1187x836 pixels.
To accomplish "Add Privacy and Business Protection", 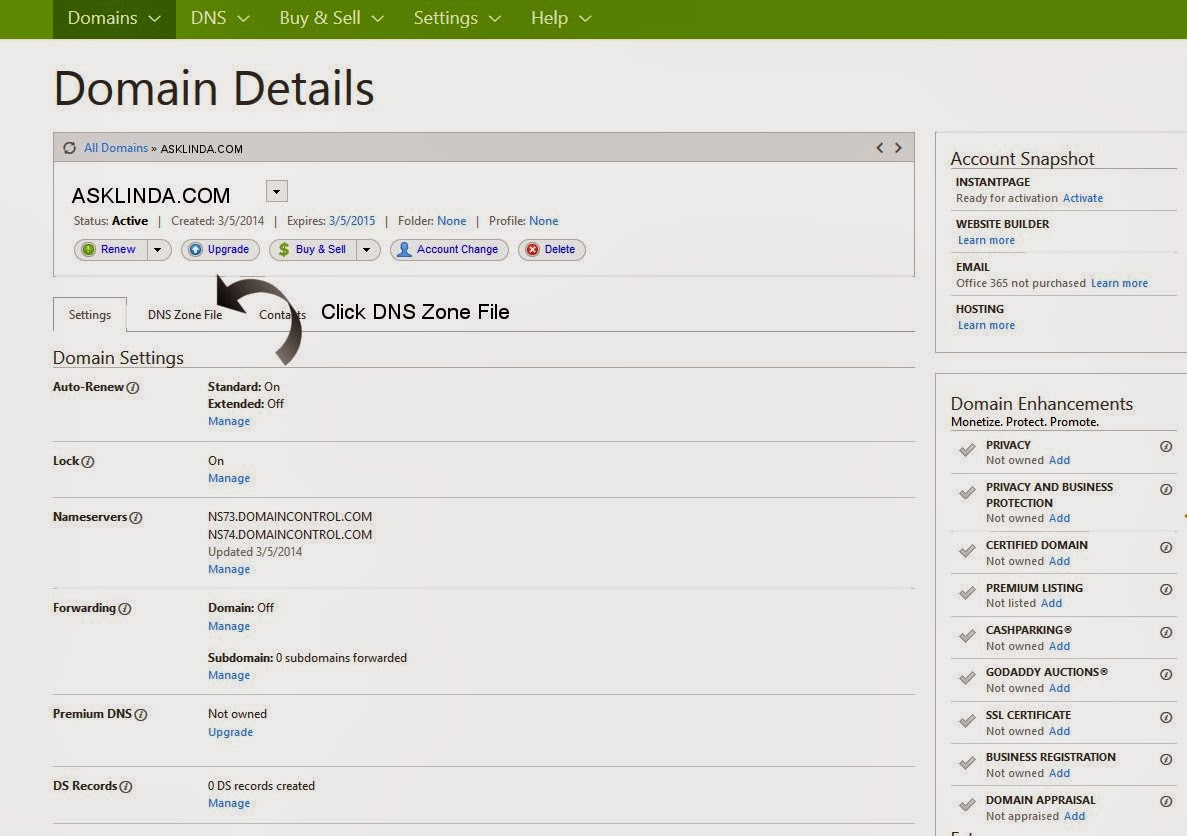I will point(1059,519).
